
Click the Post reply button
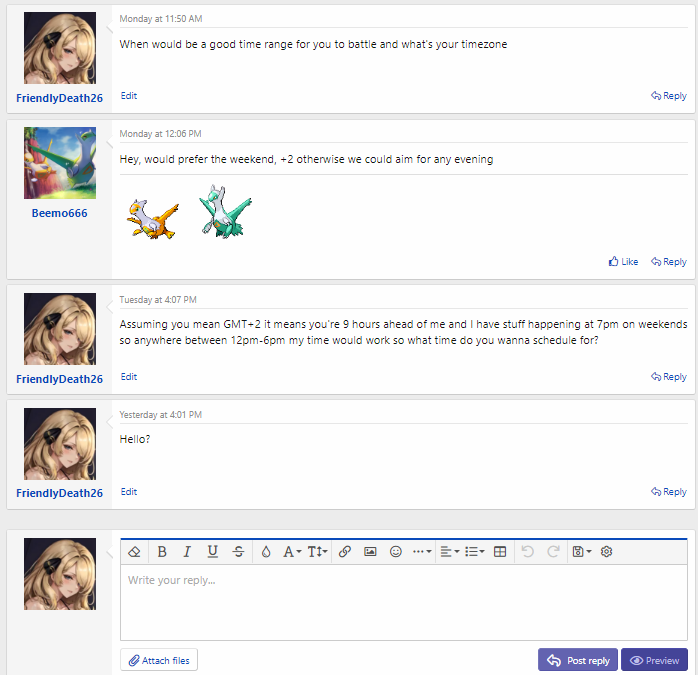coord(578,660)
